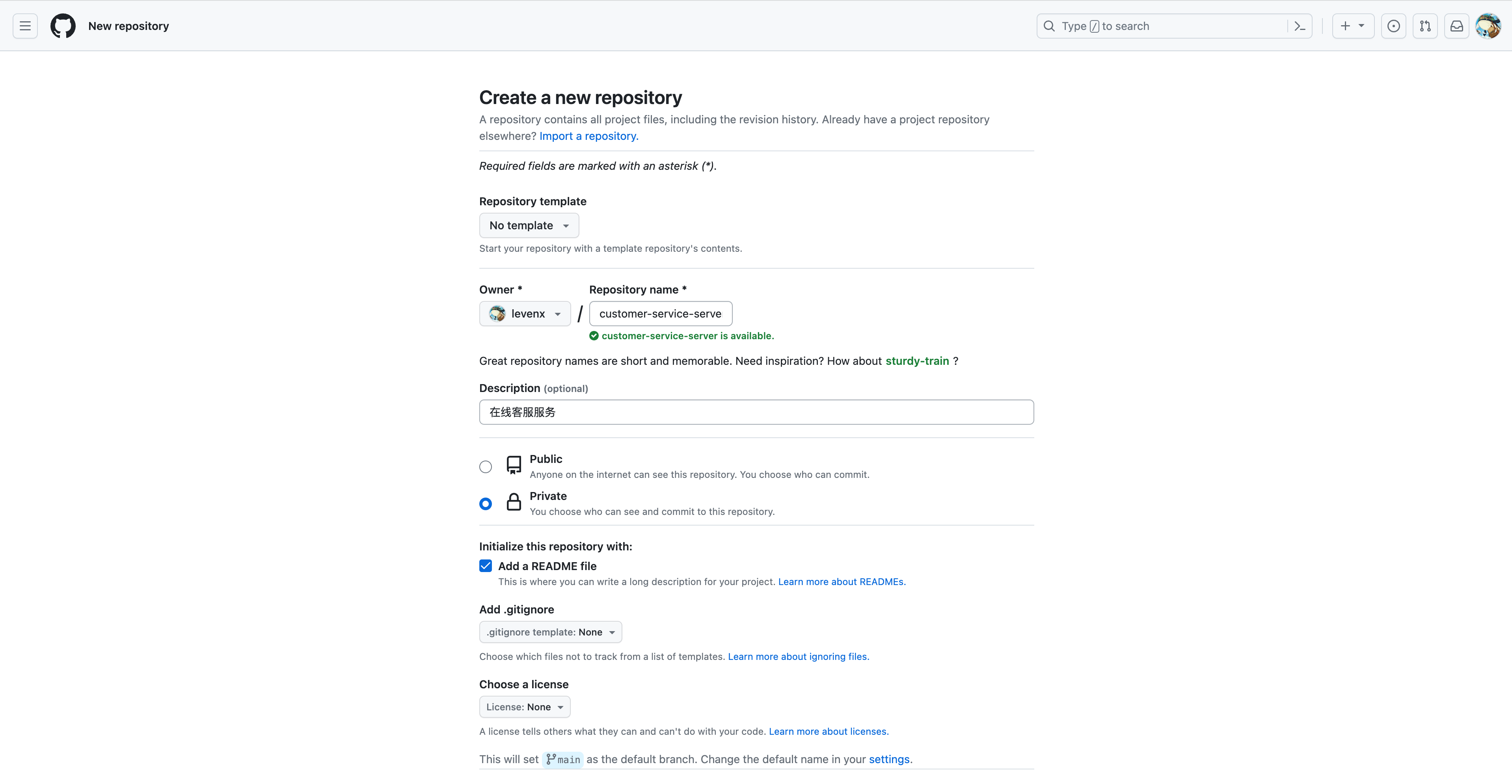Open the pull requests icon
The image size is (1512, 784).
pos(1425,26)
